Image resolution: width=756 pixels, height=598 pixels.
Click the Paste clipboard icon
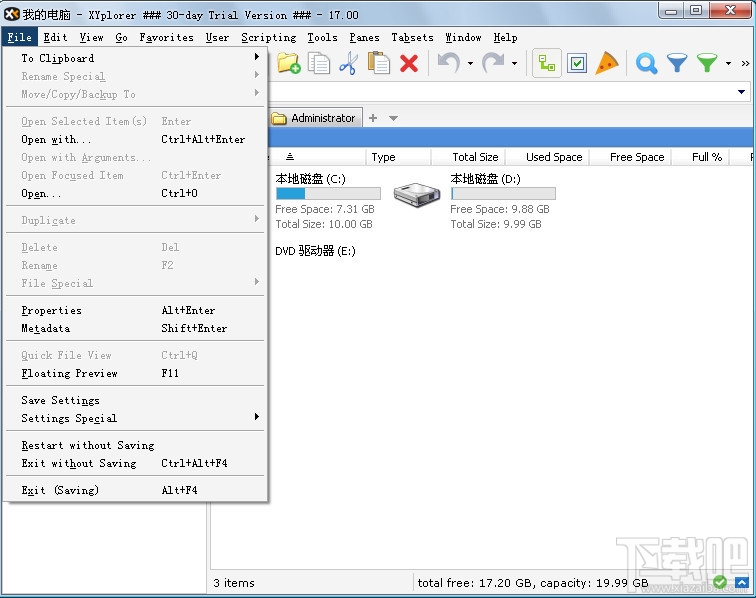(379, 63)
